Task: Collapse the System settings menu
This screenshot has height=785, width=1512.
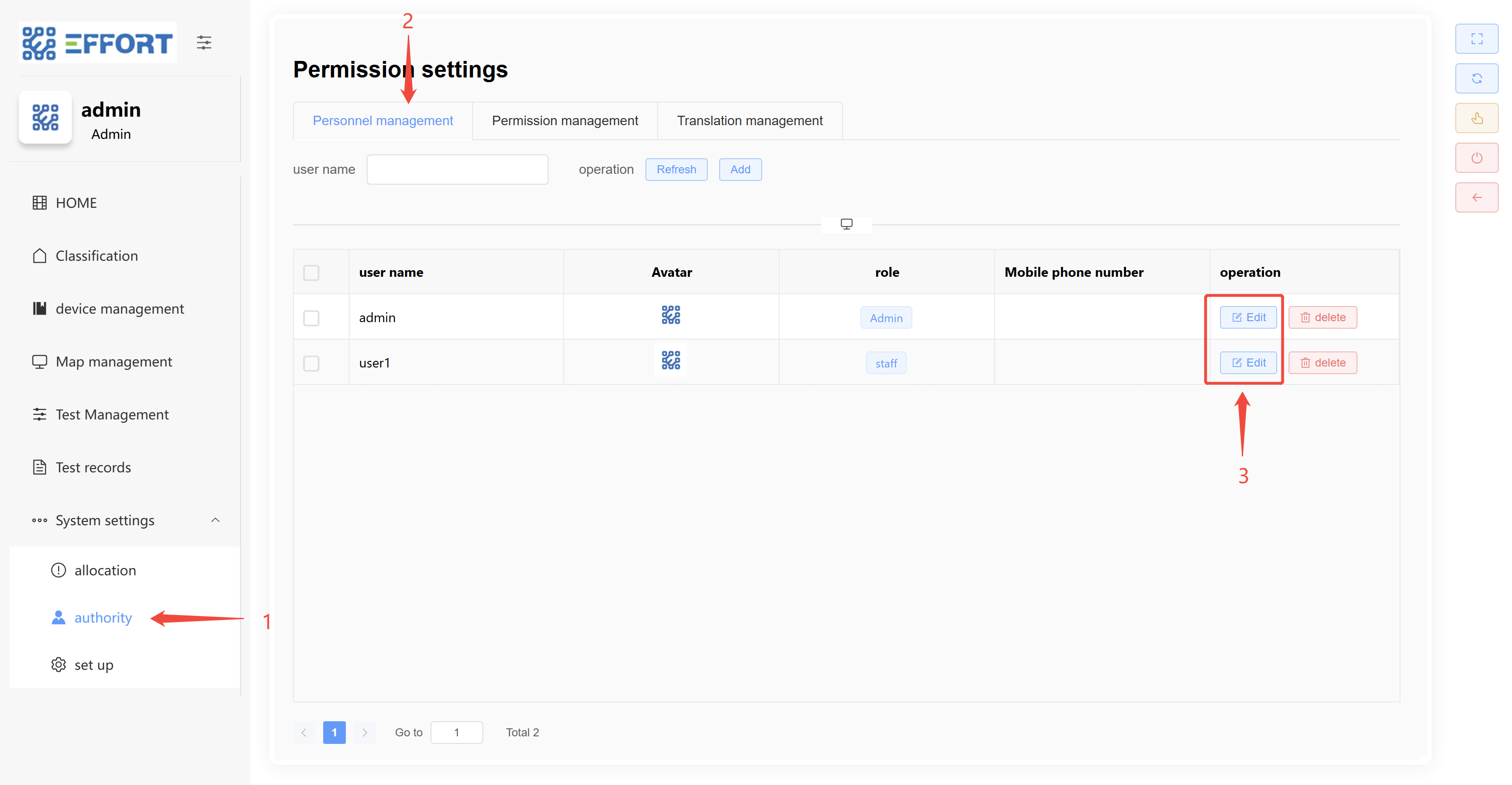Action: point(215,520)
